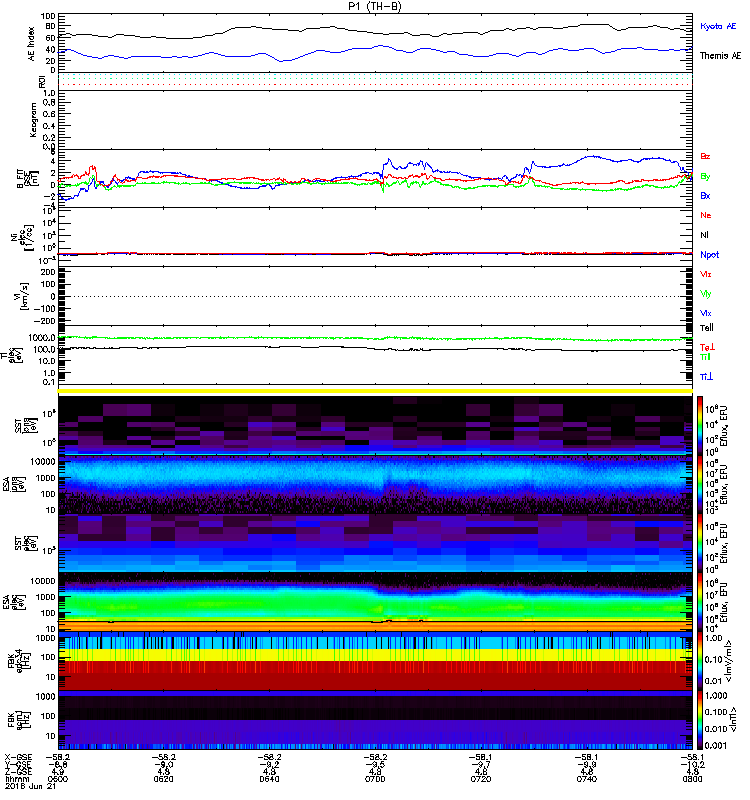Click the 0800 time tick label
The height and width of the screenshot is (800, 750).
click(x=692, y=779)
